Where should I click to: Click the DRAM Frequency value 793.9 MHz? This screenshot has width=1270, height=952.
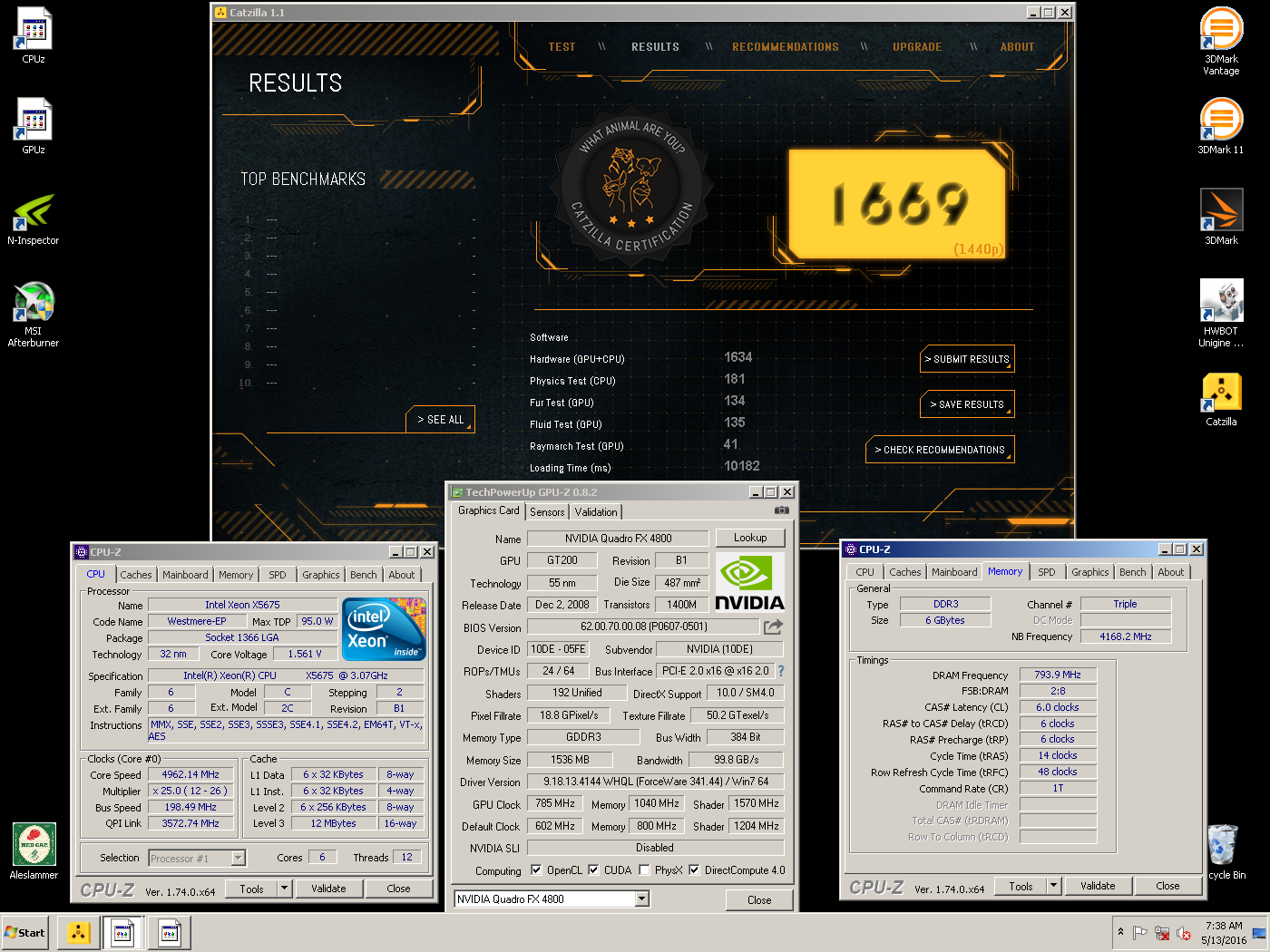tap(1058, 675)
